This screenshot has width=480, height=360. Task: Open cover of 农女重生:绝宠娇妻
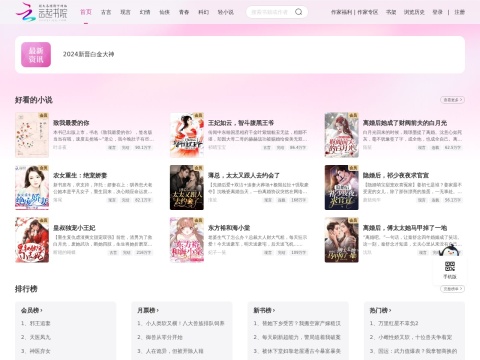[32, 187]
